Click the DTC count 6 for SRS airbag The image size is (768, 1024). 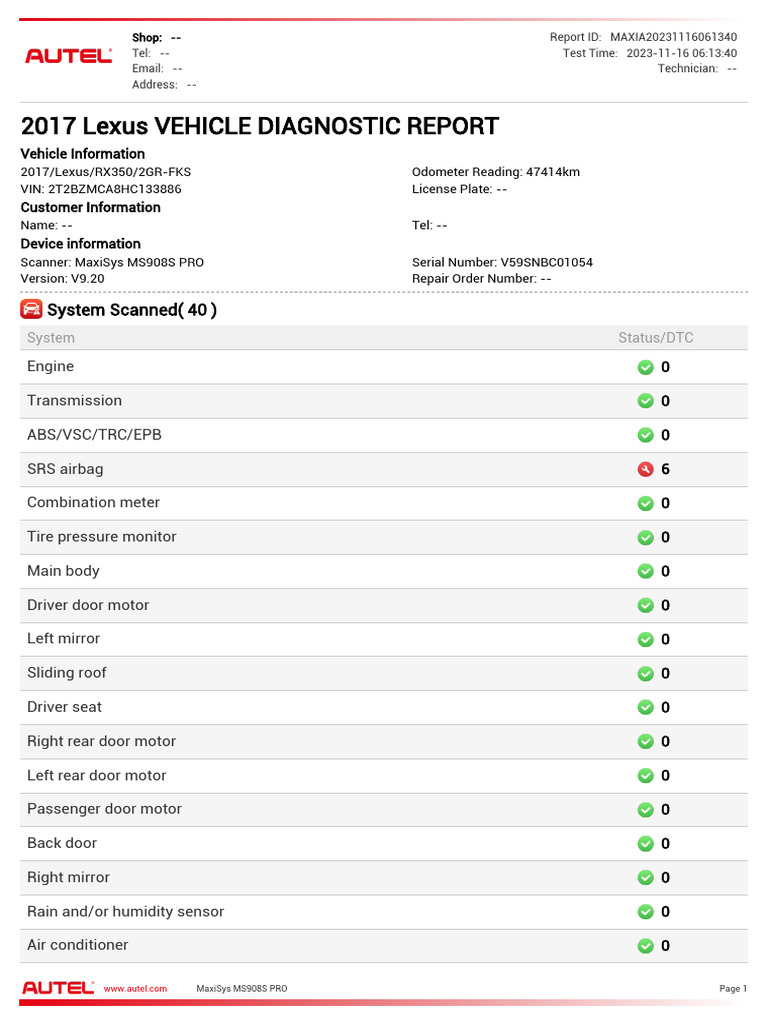(x=665, y=469)
